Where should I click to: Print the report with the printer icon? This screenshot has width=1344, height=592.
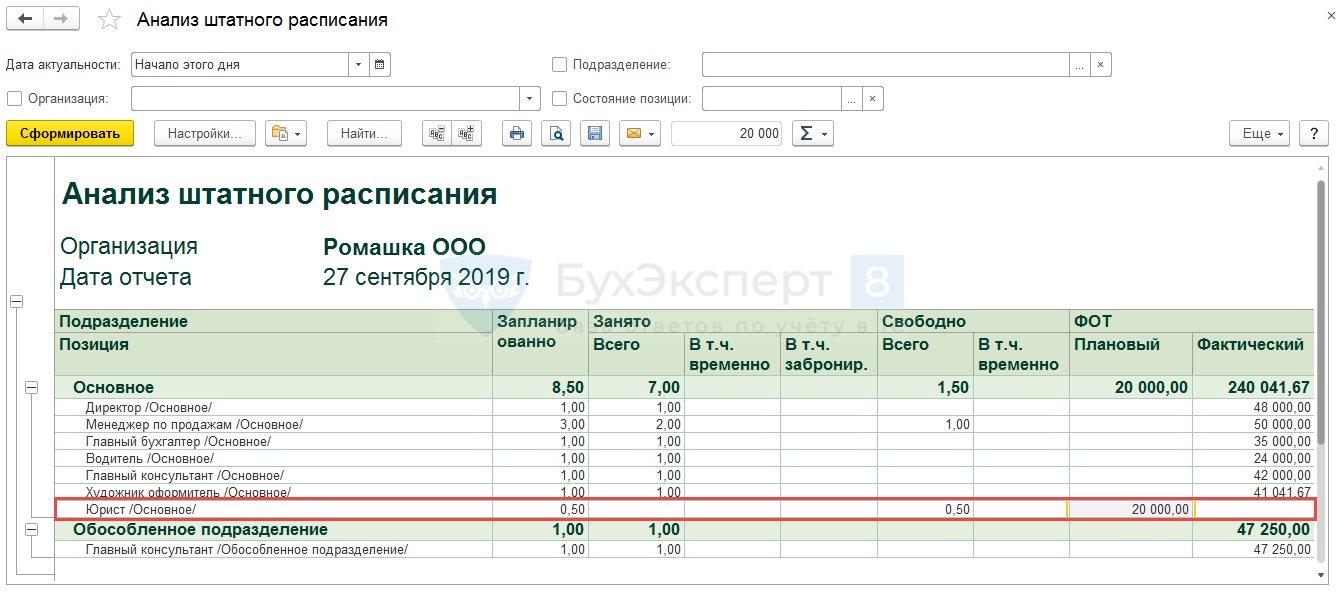click(x=517, y=134)
